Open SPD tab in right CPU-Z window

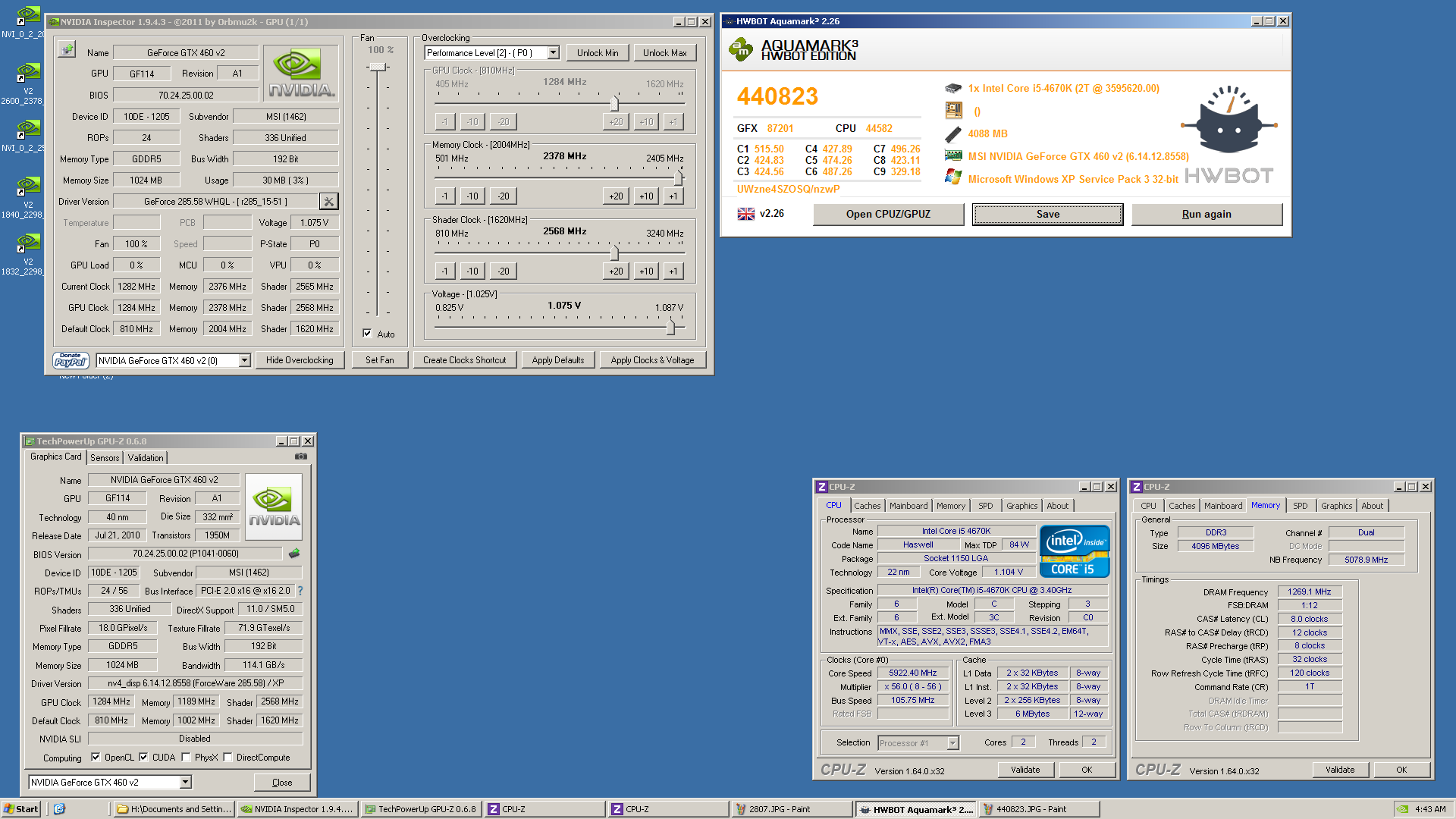(1301, 506)
